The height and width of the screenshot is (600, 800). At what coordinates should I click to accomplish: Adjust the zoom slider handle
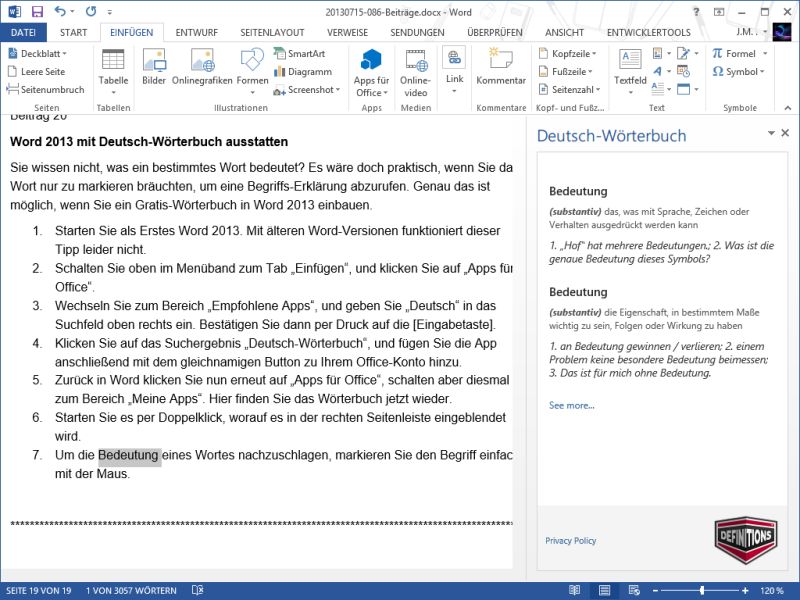click(703, 591)
